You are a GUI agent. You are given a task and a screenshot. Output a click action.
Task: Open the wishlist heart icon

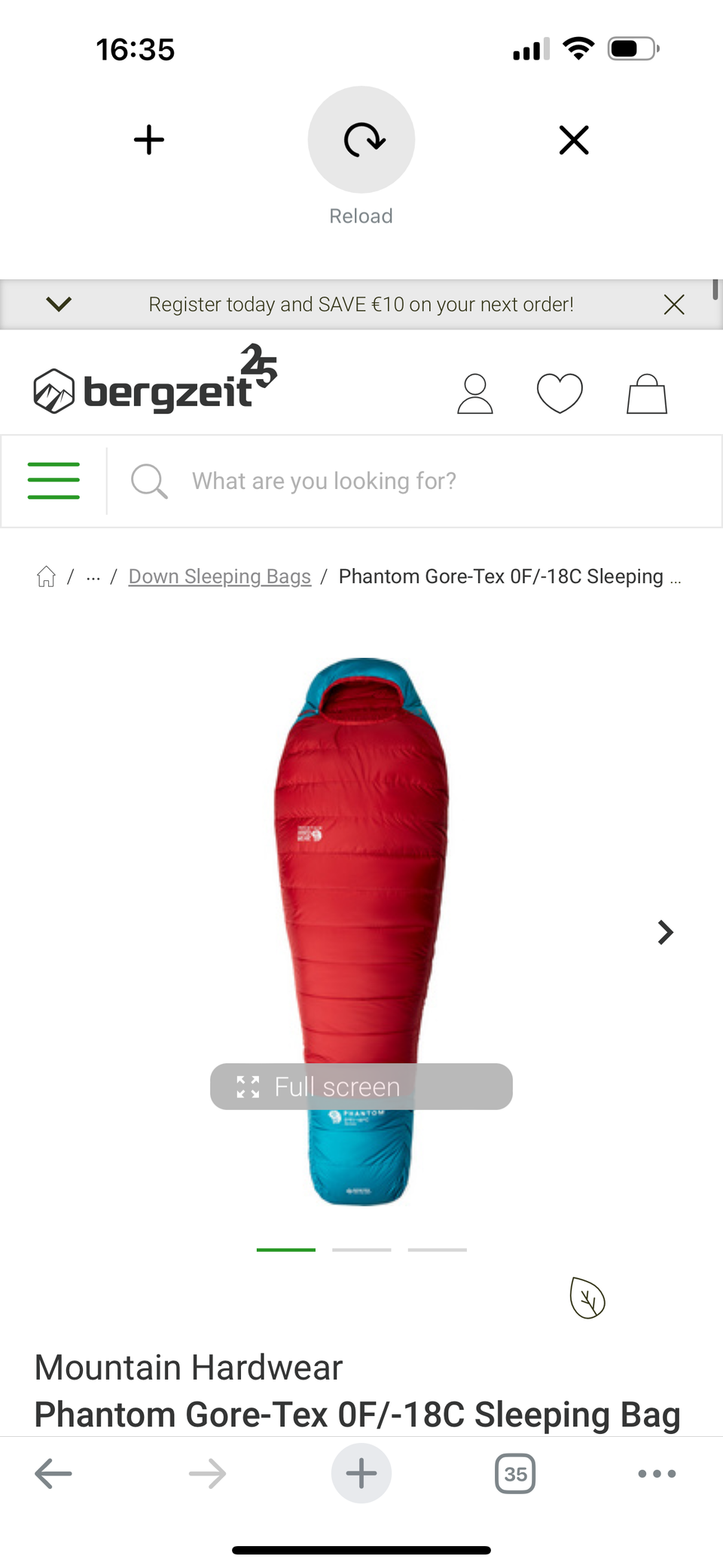point(560,393)
